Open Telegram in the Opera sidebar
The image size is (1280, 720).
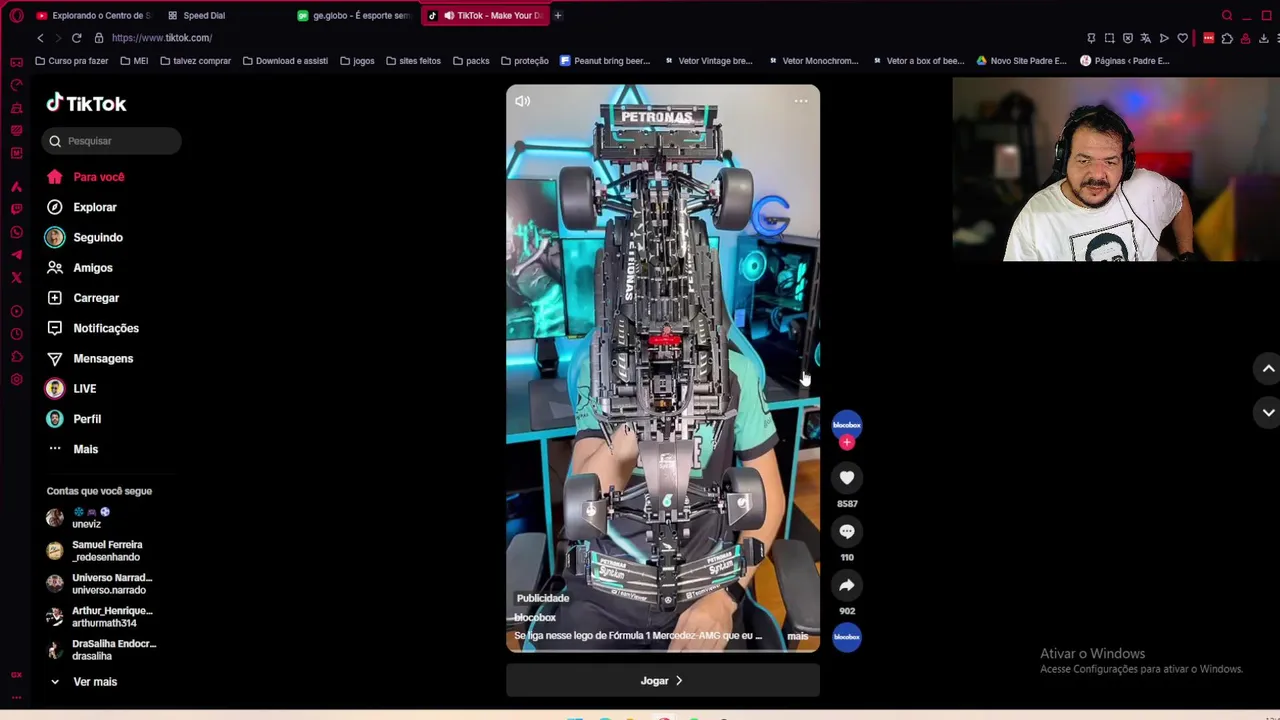tap(16, 254)
